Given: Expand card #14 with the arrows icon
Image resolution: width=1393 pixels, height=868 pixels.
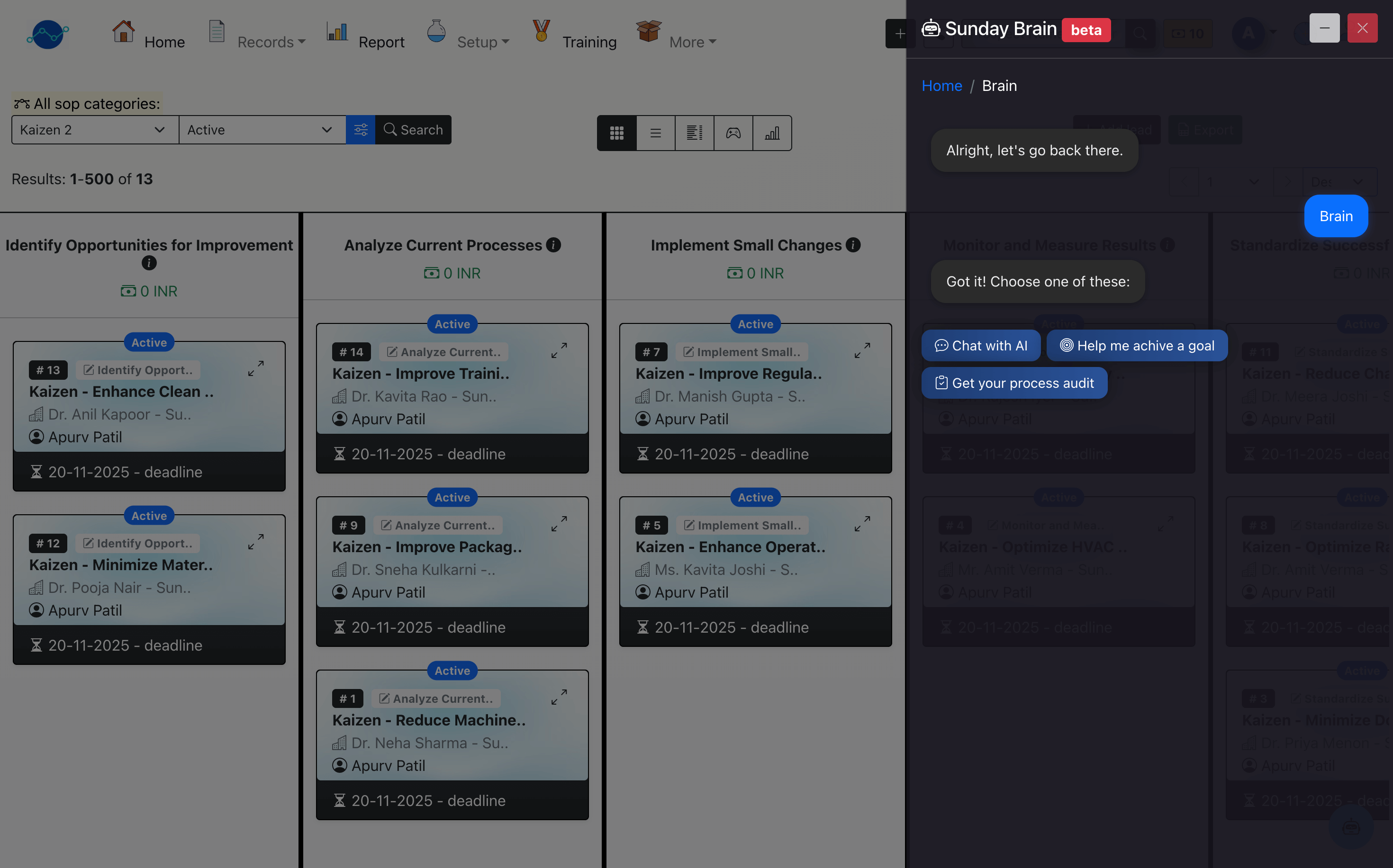Looking at the screenshot, I should coord(559,350).
